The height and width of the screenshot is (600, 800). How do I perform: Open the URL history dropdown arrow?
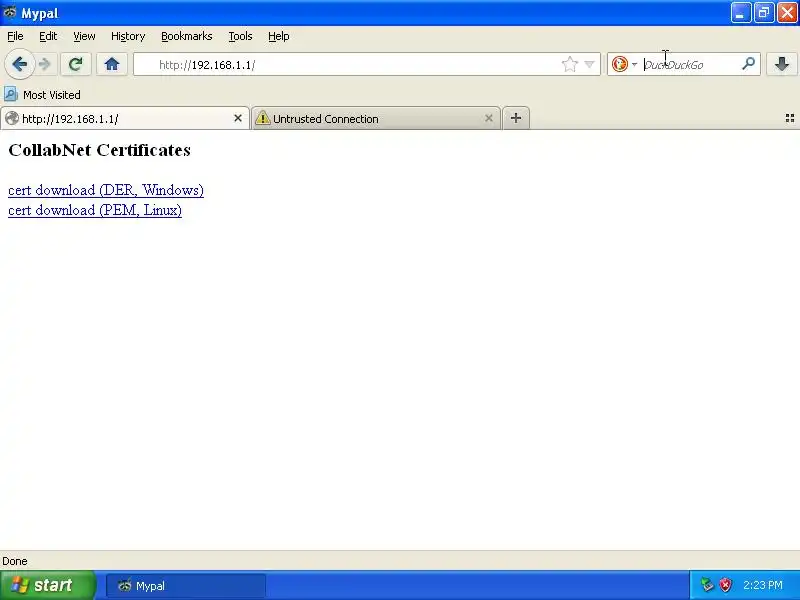[x=589, y=64]
